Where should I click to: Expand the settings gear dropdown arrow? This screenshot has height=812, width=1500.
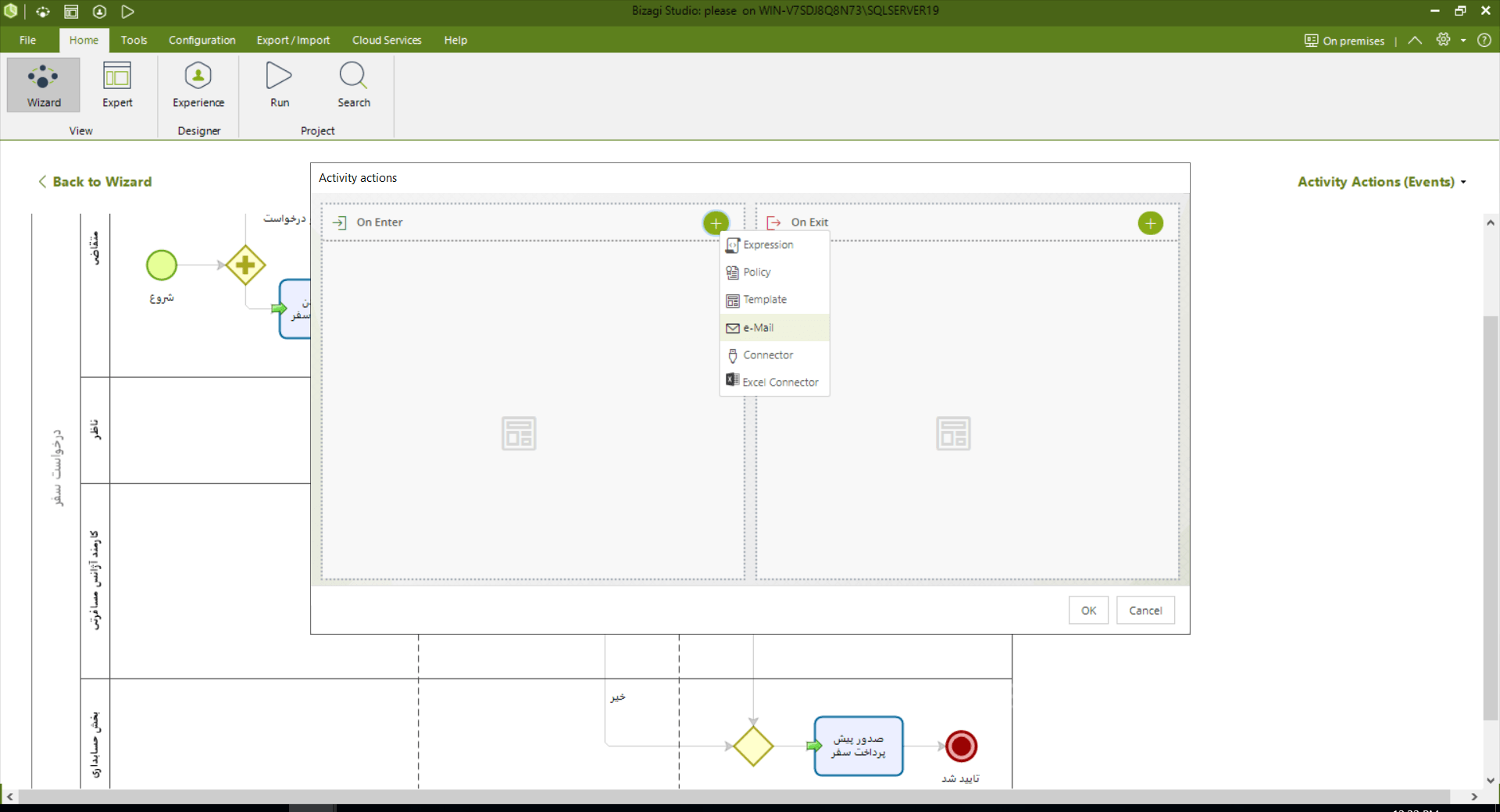(x=1463, y=41)
